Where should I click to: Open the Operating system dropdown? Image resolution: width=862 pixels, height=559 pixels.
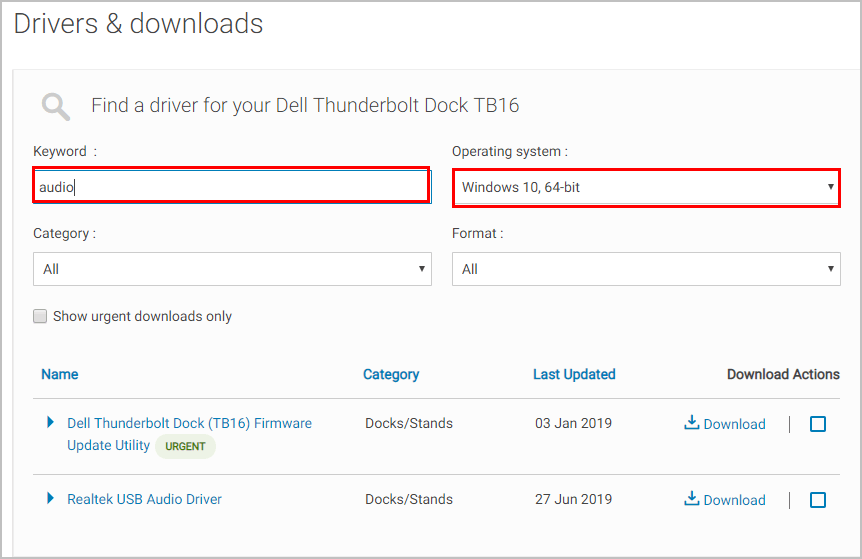[x=646, y=187]
